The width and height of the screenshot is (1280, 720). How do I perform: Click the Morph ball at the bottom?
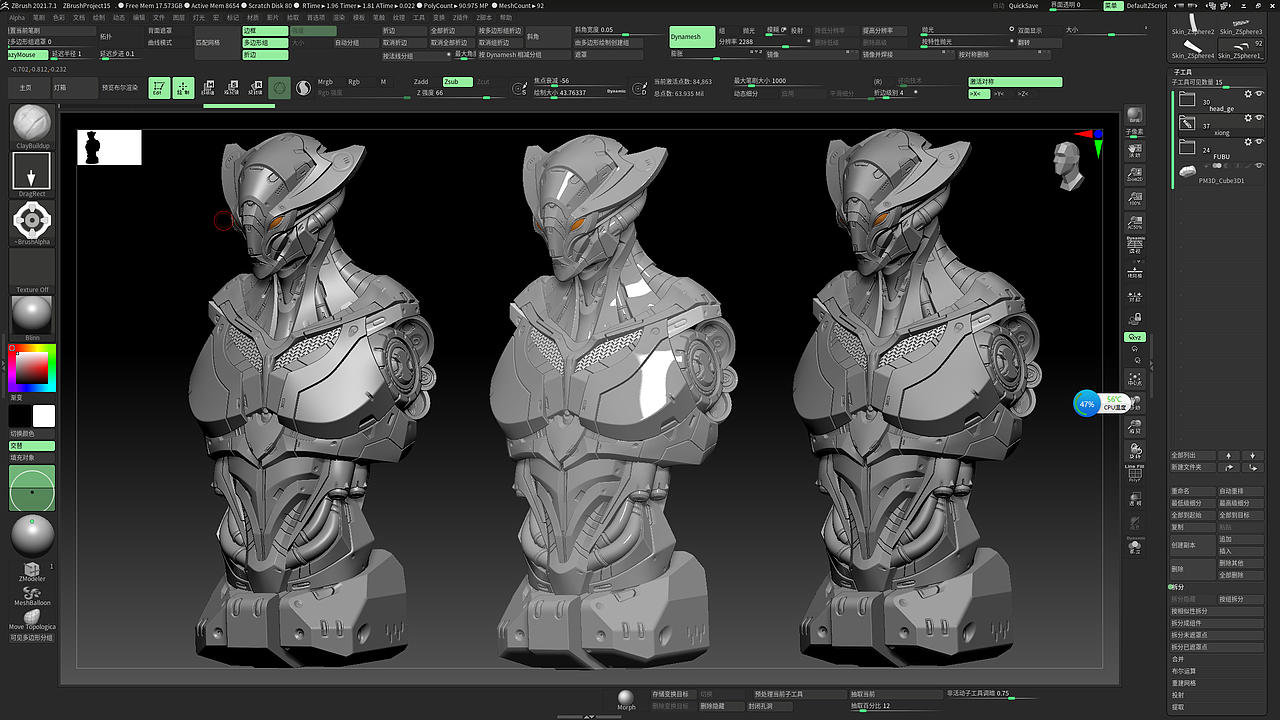click(x=626, y=698)
